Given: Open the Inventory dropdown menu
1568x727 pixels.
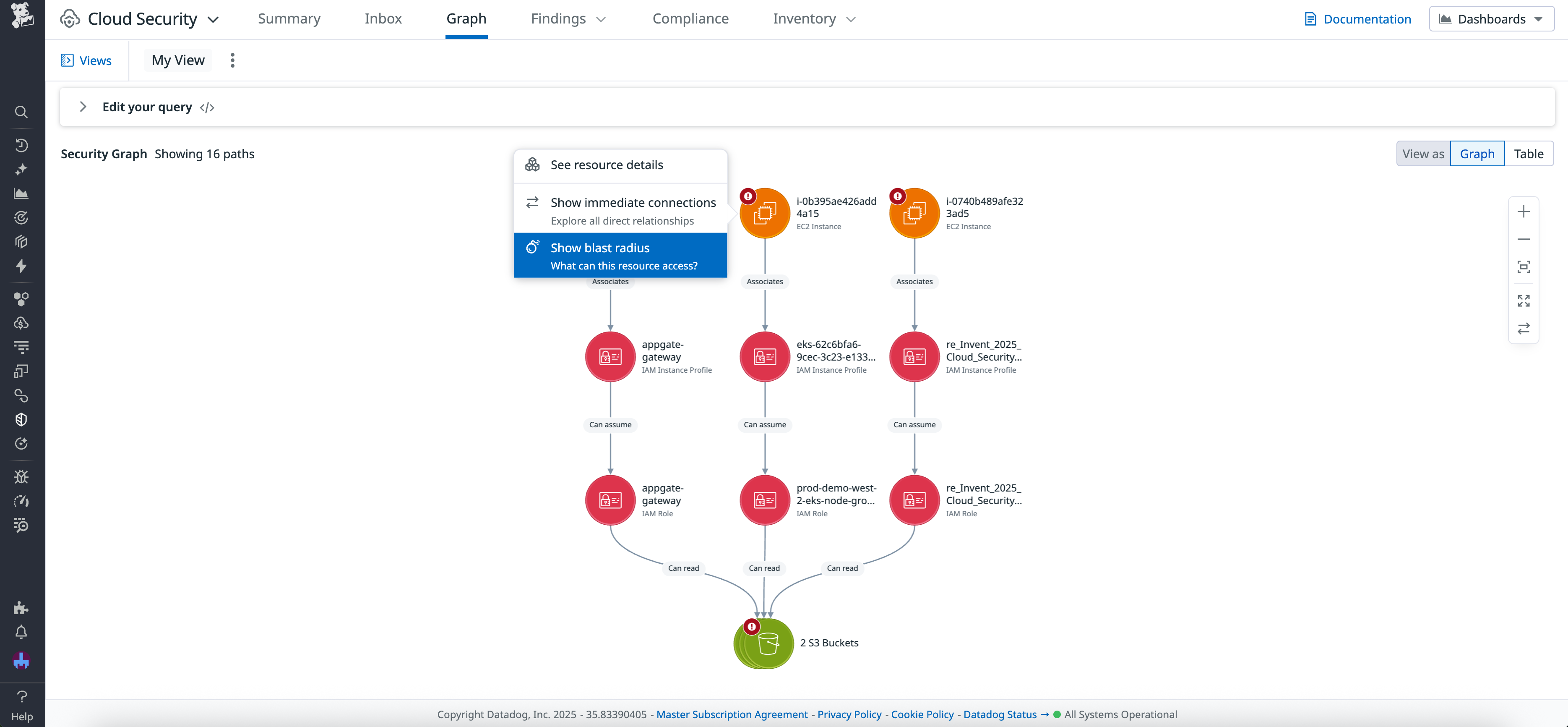Looking at the screenshot, I should [x=813, y=19].
